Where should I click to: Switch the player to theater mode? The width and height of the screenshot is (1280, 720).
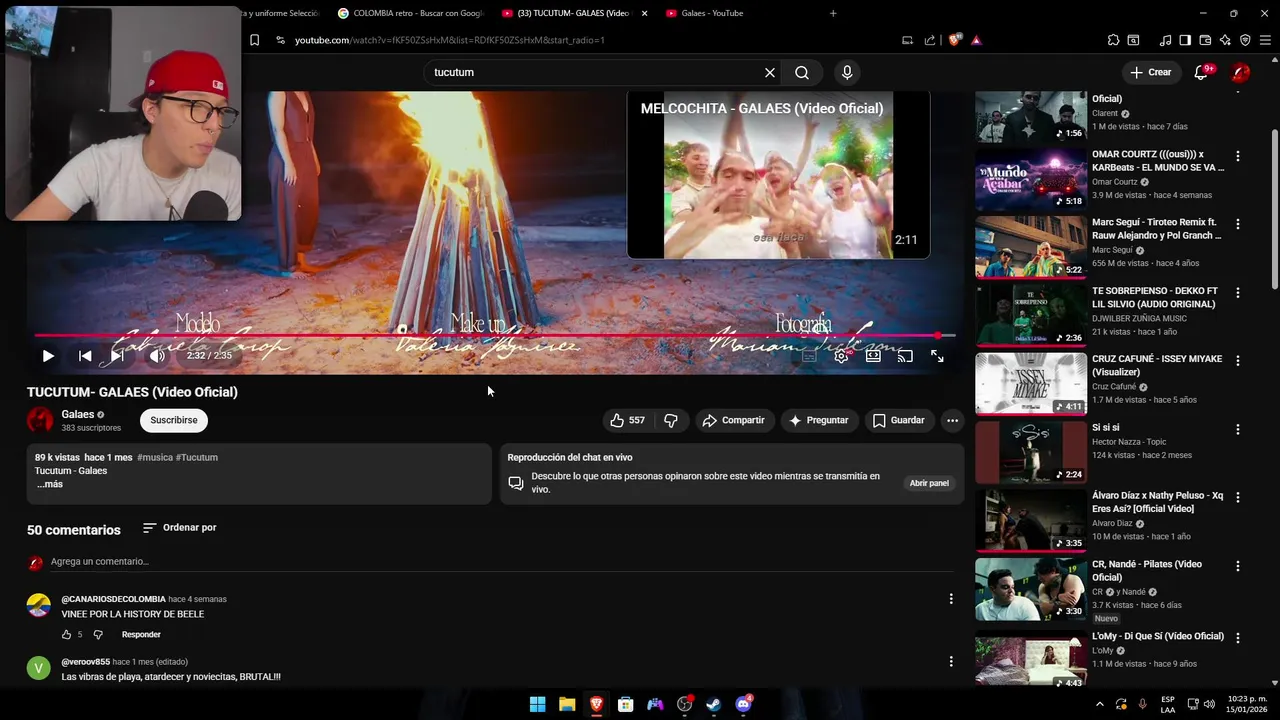[x=873, y=356]
